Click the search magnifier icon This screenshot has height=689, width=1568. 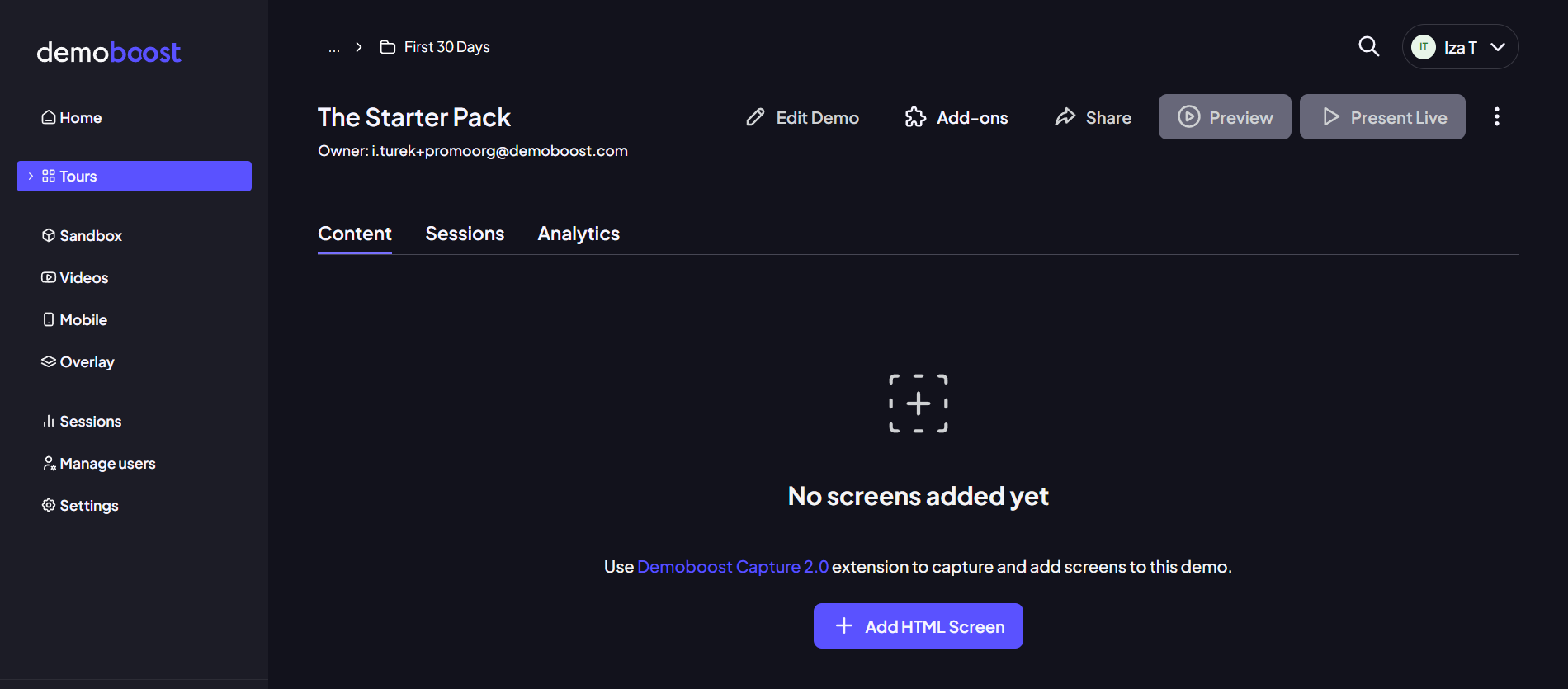pyautogui.click(x=1368, y=46)
